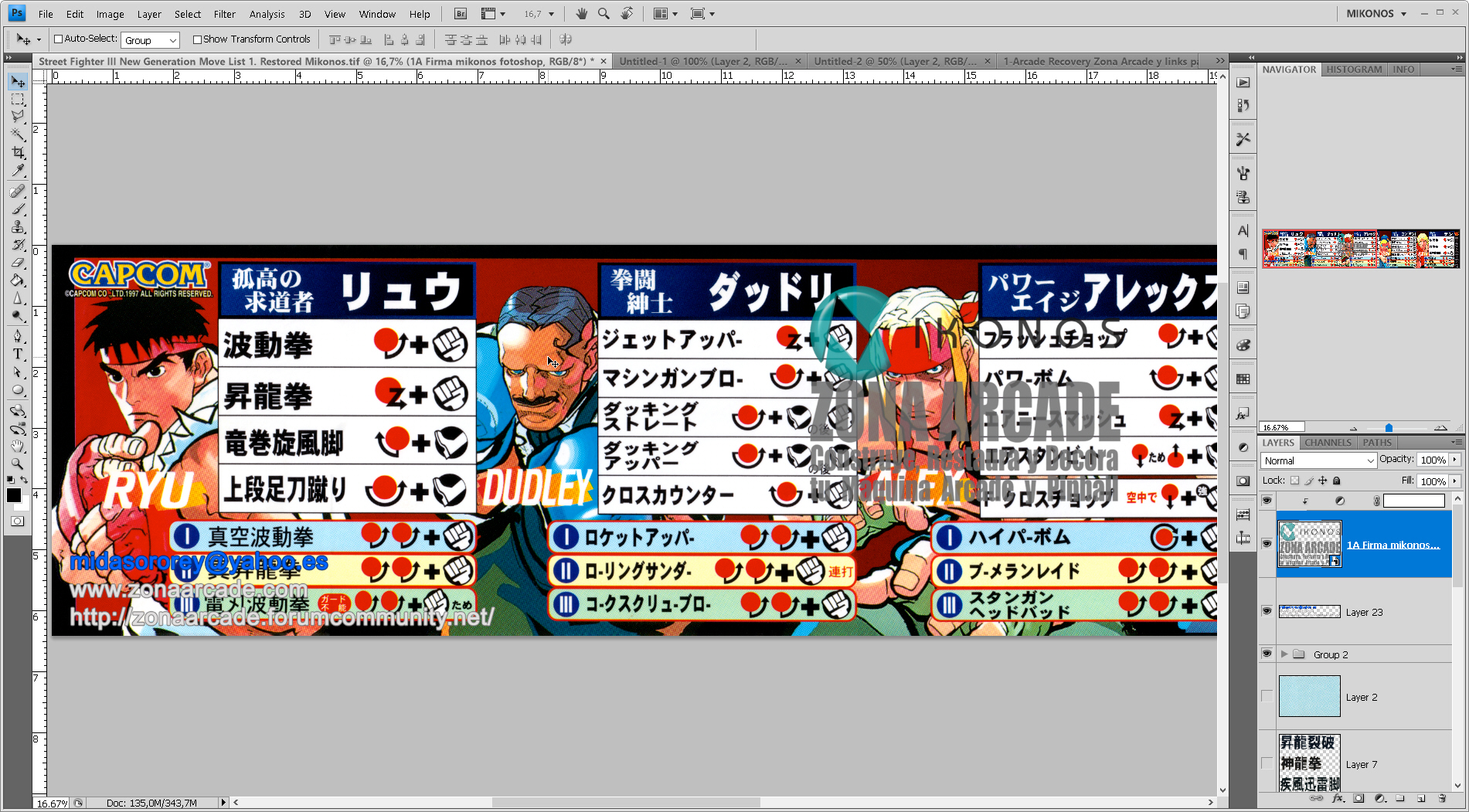Switch to the CHANNELS tab
Screen dimensions: 1469x812
pyautogui.click(x=1328, y=442)
